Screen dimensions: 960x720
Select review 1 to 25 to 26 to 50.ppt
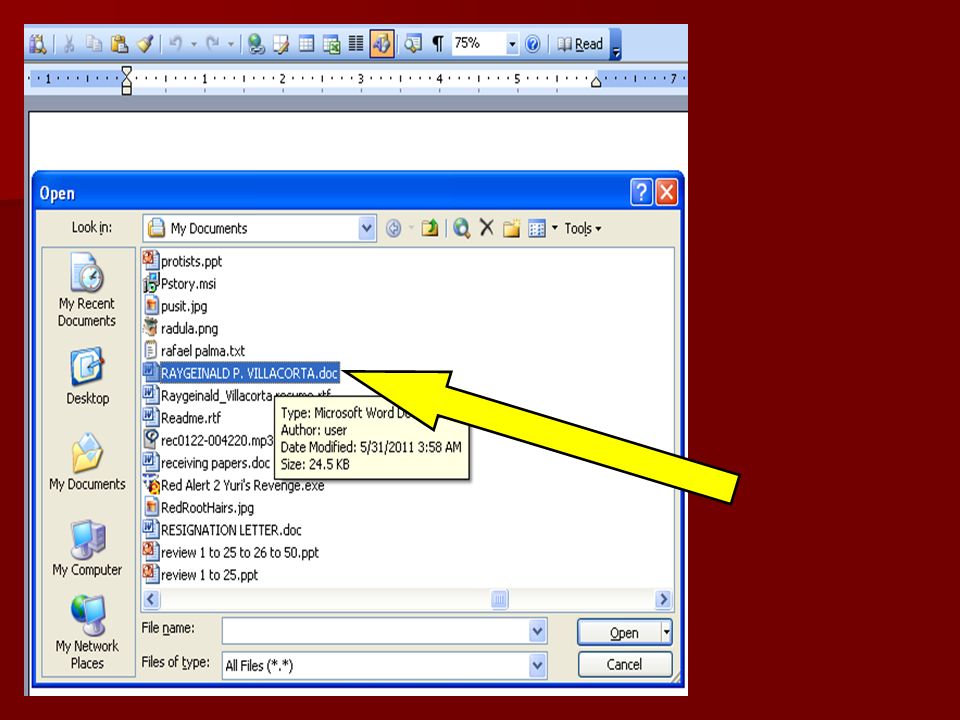coord(231,552)
